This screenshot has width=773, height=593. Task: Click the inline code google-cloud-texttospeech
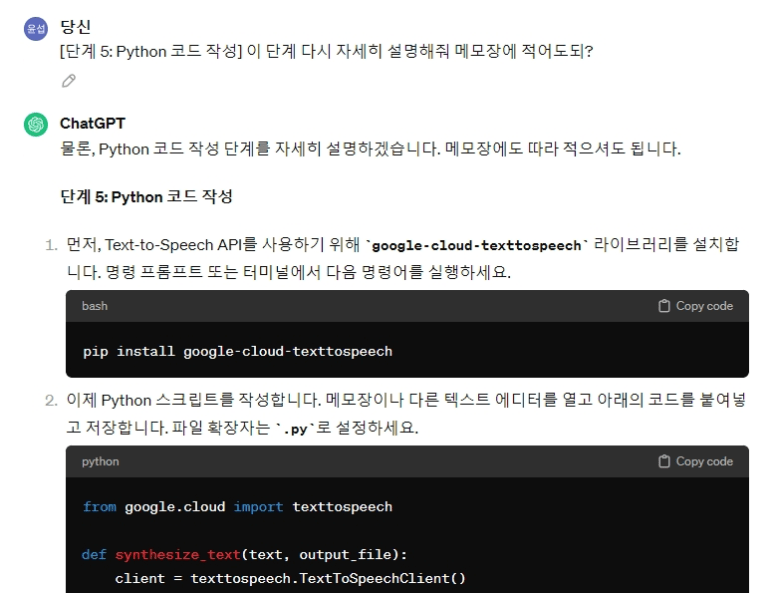click(x=477, y=245)
